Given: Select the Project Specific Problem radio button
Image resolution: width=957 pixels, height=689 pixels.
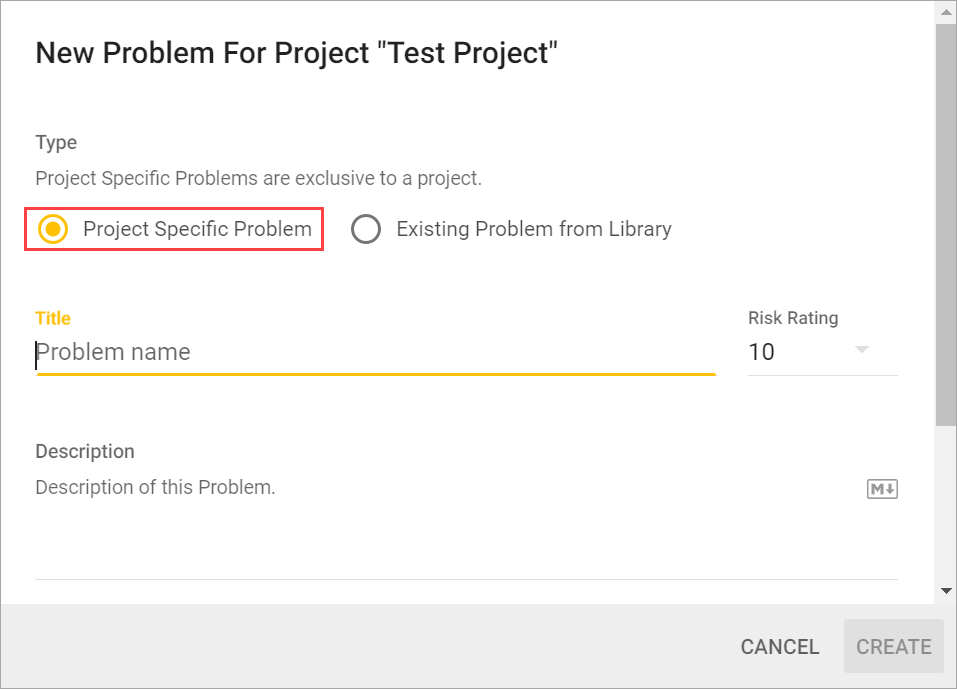Looking at the screenshot, I should tap(53, 229).
